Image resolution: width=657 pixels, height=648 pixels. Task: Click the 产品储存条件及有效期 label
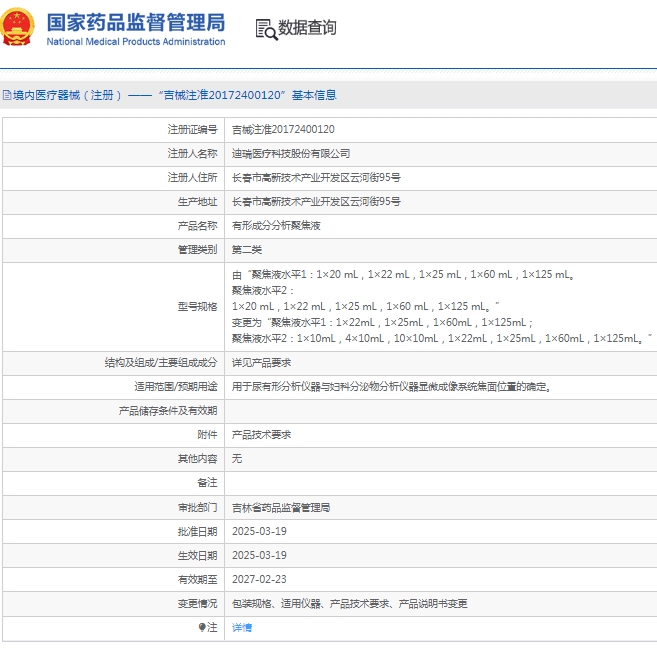click(168, 411)
